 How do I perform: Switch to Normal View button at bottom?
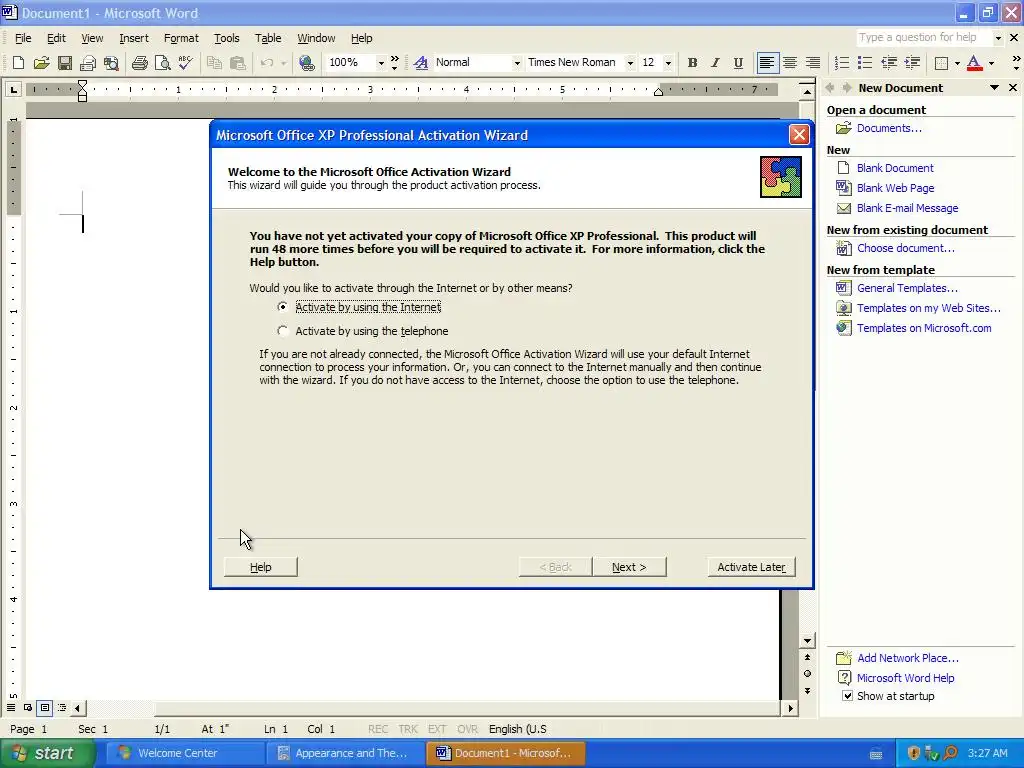11,708
